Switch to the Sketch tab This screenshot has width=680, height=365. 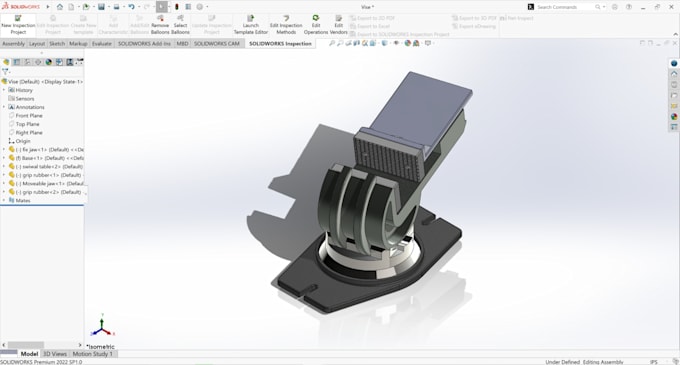[x=57, y=44]
